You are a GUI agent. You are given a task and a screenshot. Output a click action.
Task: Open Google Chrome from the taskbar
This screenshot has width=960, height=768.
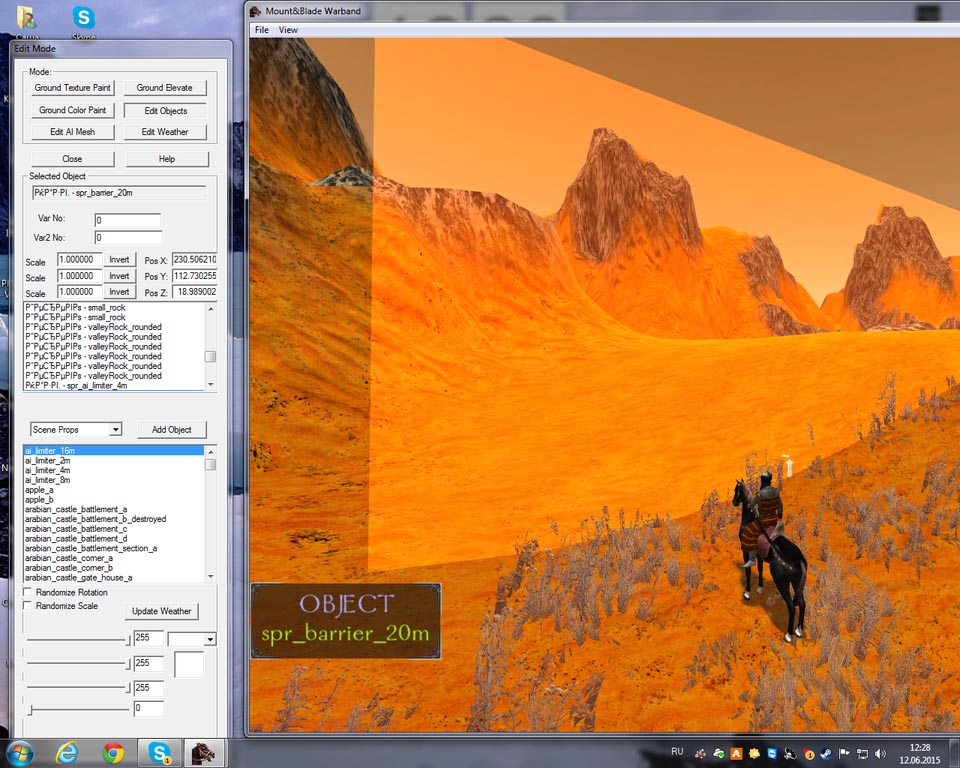pos(113,753)
